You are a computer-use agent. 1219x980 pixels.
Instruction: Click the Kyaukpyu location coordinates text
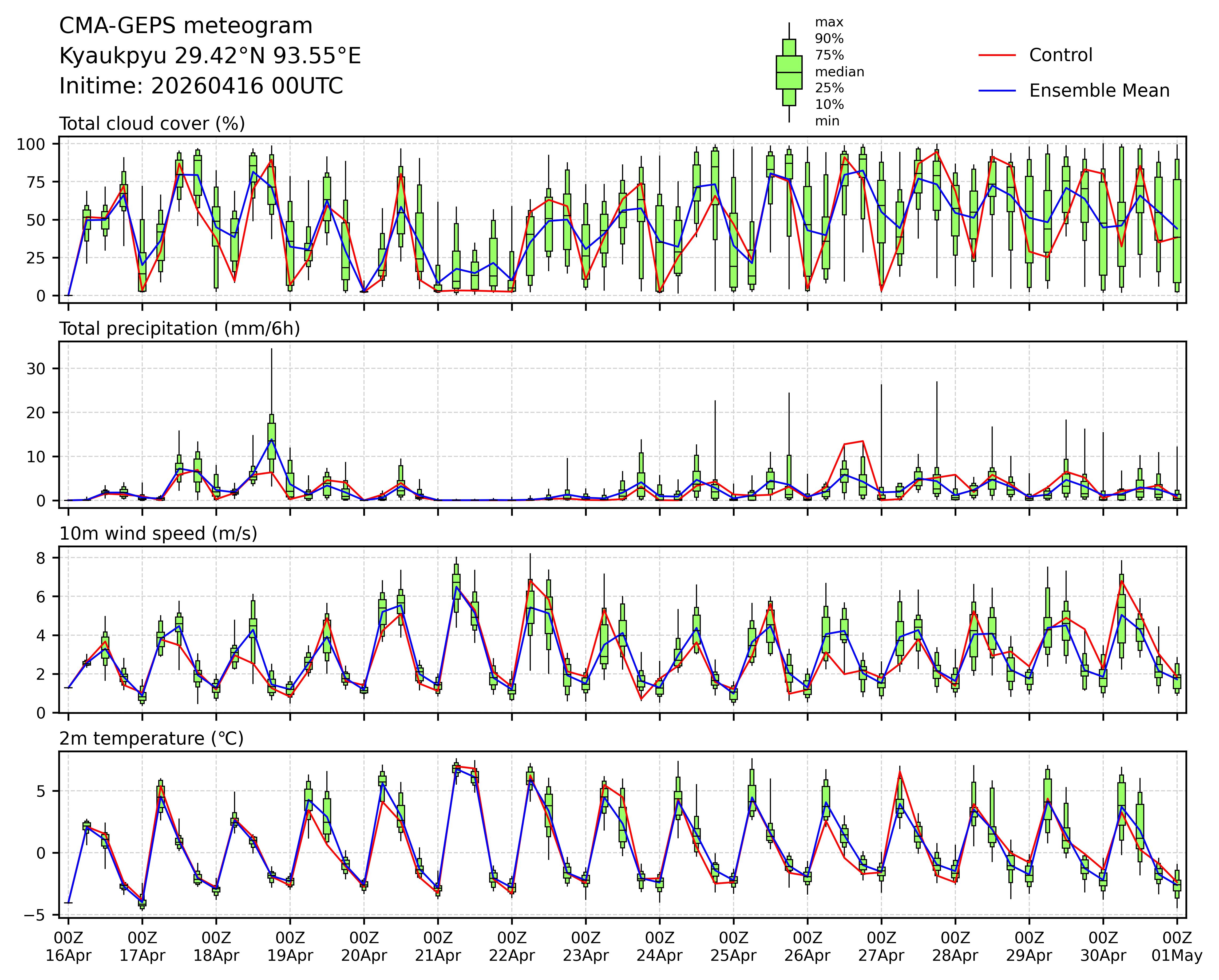coord(210,56)
